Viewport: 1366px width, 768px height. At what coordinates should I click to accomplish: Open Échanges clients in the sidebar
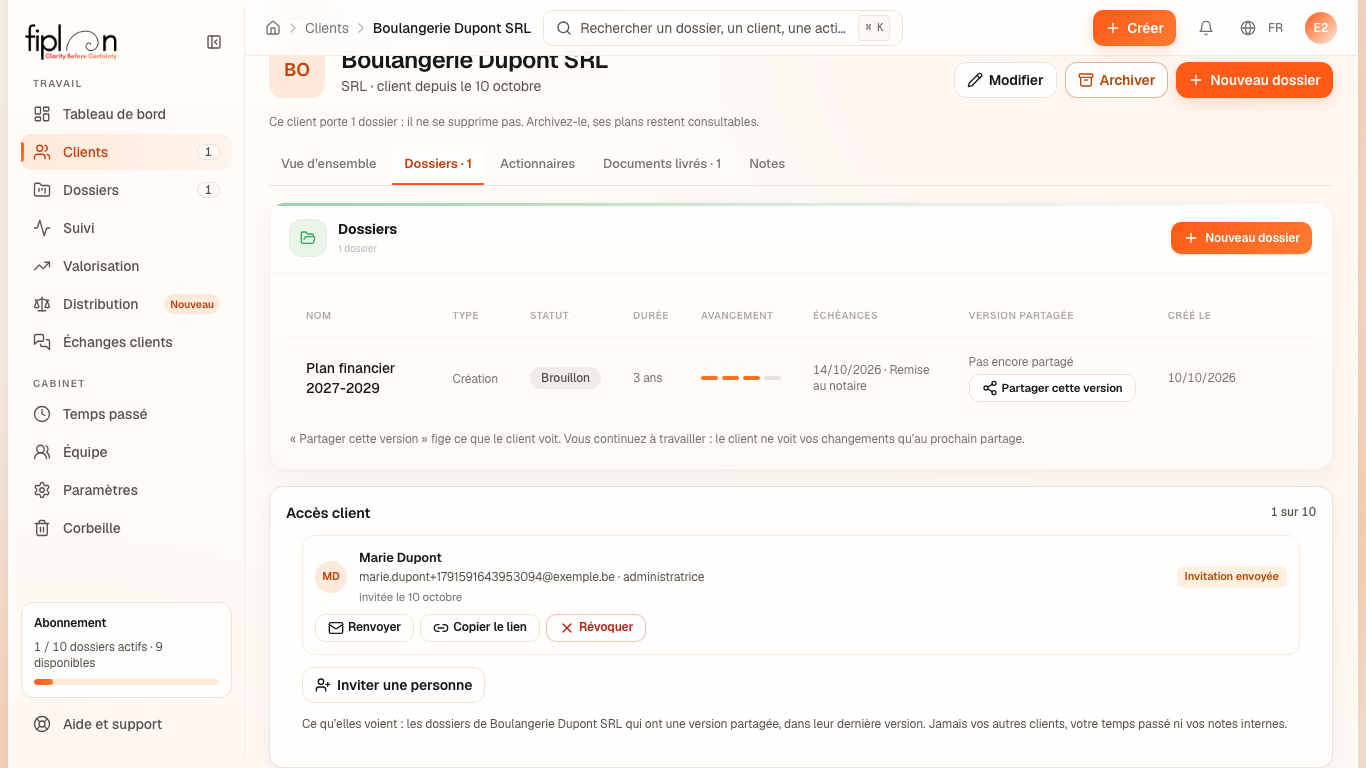[x=126, y=342]
